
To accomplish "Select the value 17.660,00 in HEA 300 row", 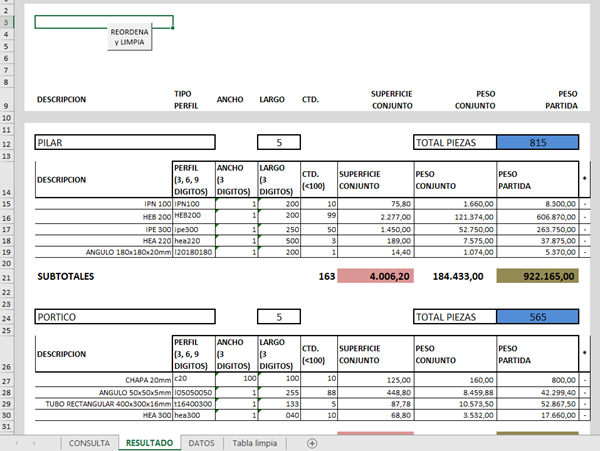I will point(538,415).
